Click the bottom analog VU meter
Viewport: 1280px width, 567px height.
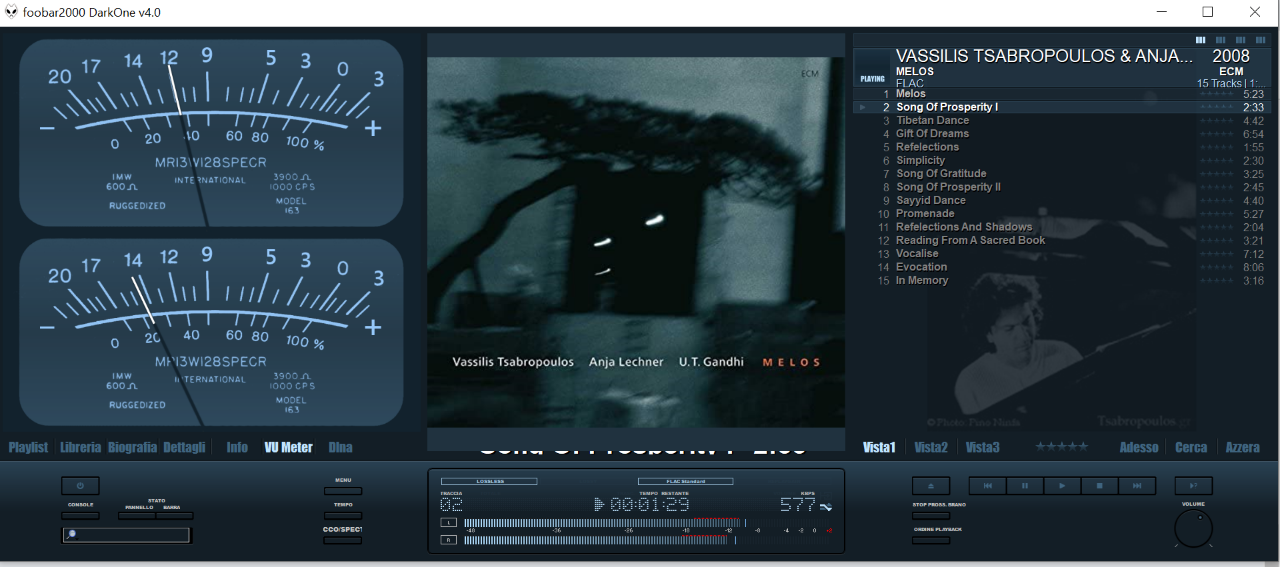click(211, 332)
